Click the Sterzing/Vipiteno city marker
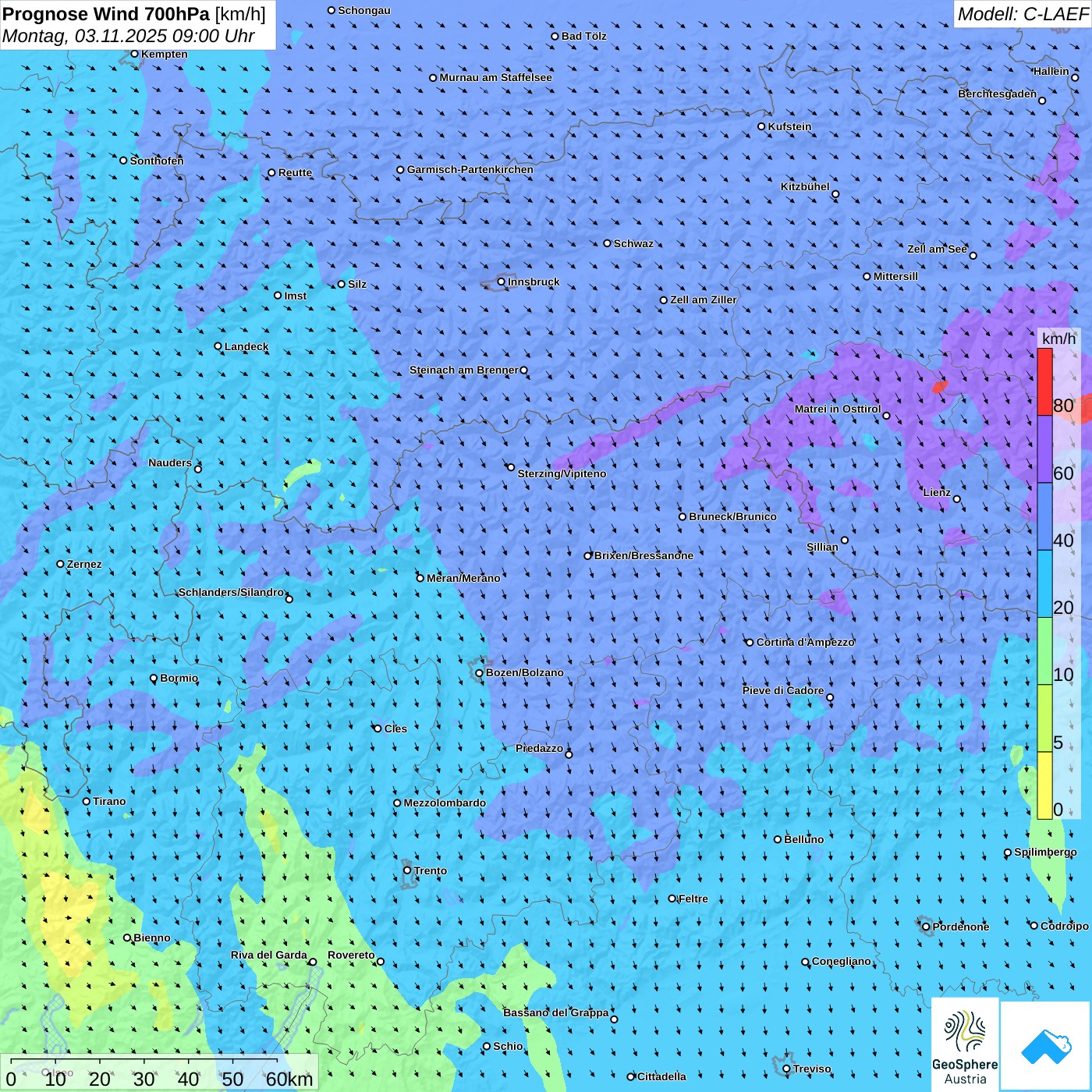The image size is (1092, 1092). click(511, 467)
